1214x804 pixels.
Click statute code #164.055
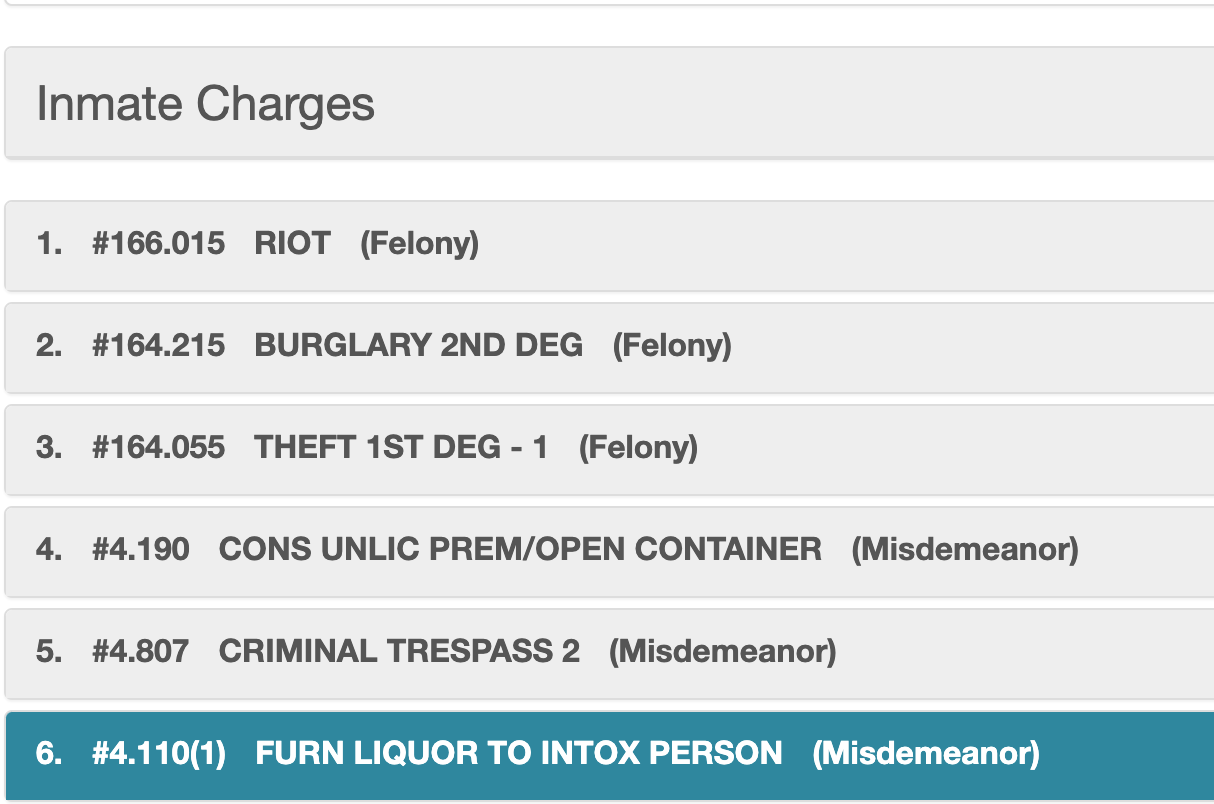[x=158, y=448]
